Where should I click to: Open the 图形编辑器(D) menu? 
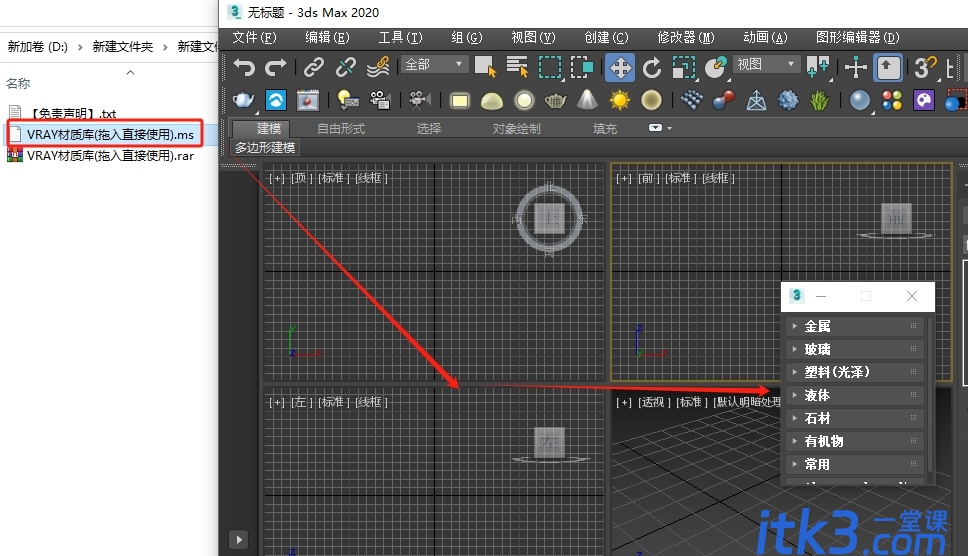click(857, 37)
